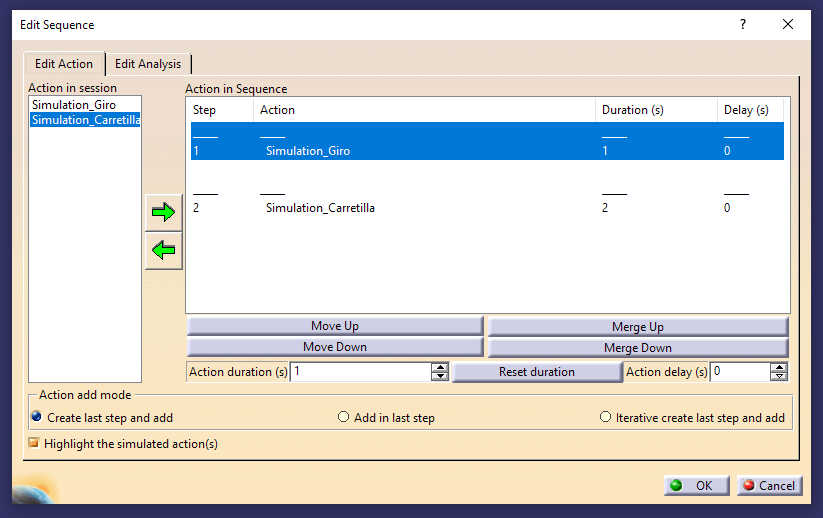Open the Edit Action tab
Screen dimensions: 823x518
pyautogui.click(x=64, y=64)
